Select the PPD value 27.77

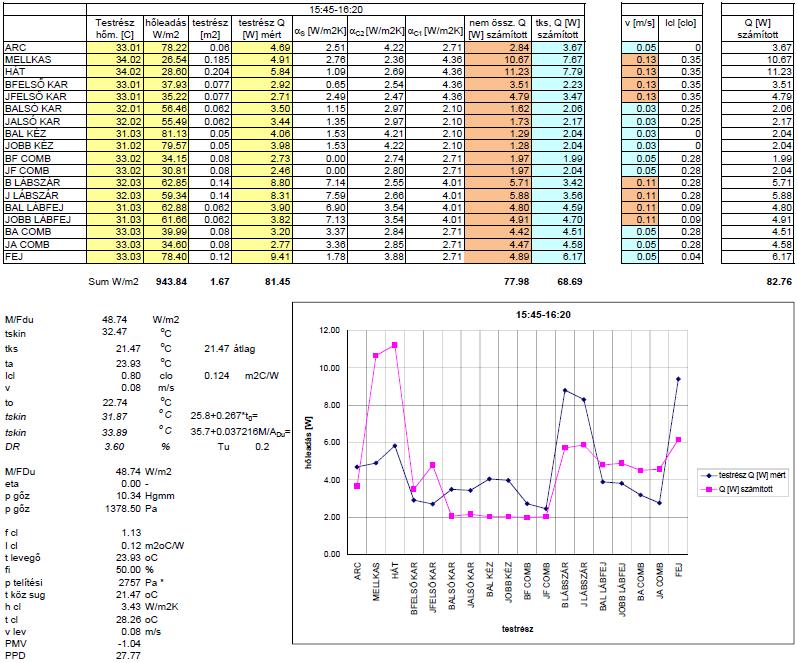click(x=128, y=656)
